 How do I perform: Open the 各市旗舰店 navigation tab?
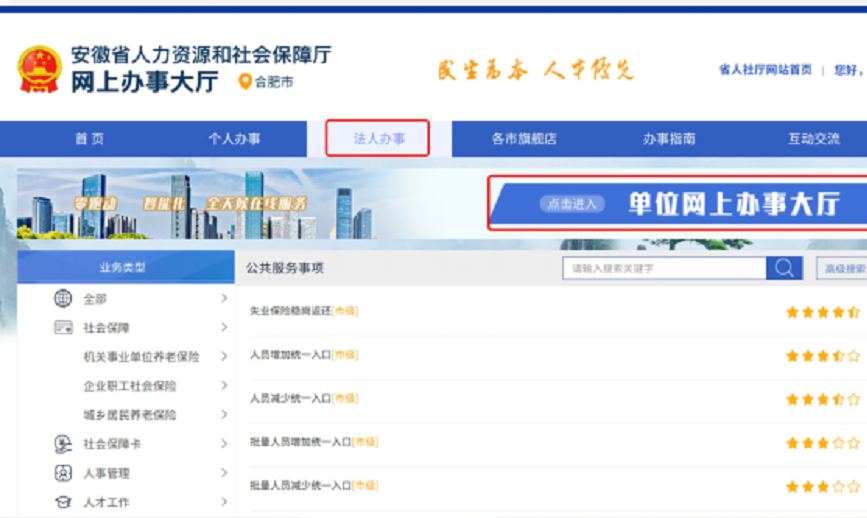[524, 139]
